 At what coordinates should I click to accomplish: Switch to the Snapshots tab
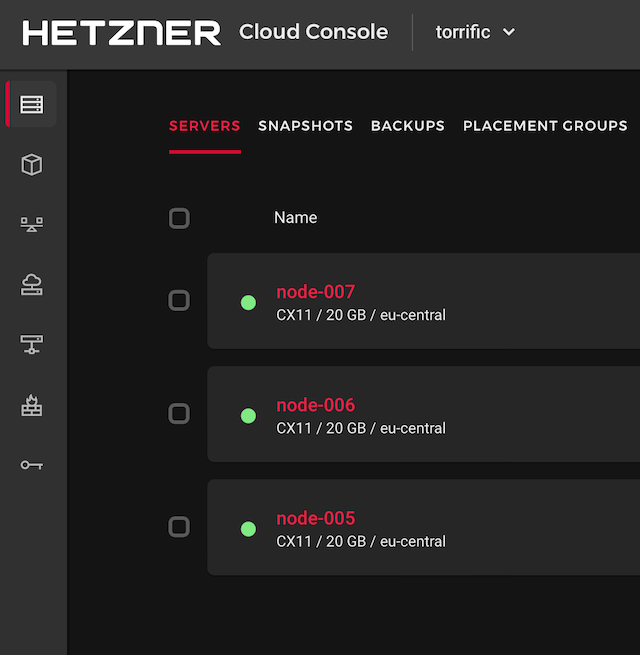pyautogui.click(x=305, y=126)
